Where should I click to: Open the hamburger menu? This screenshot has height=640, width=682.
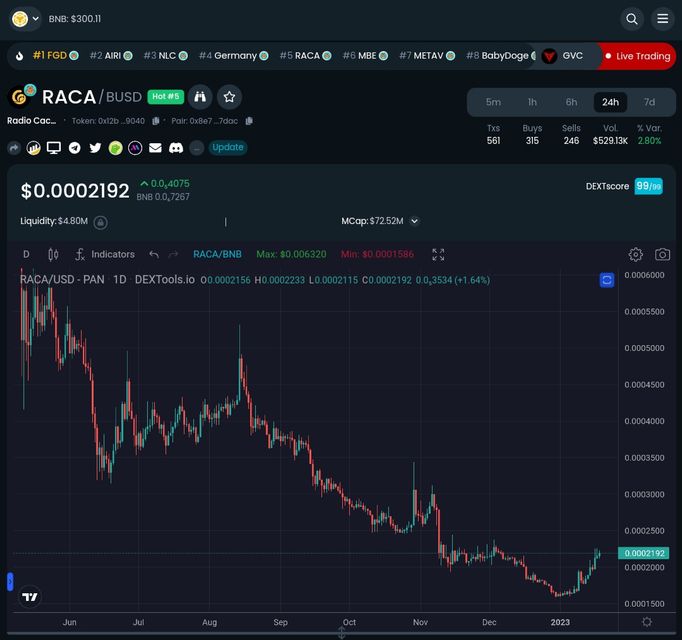click(x=662, y=19)
